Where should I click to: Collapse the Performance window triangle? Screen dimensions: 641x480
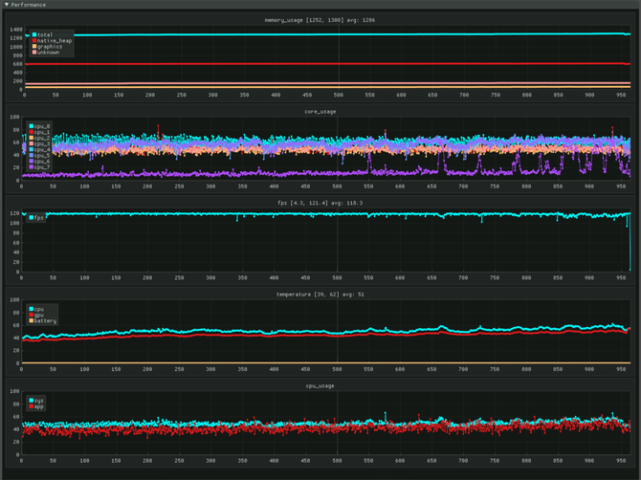(6, 5)
